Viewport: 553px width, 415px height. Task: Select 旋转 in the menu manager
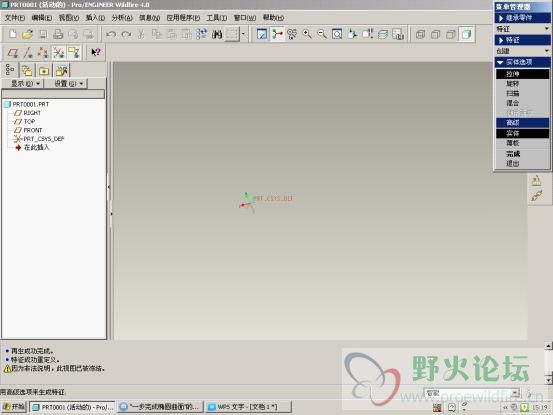pyautogui.click(x=522, y=84)
